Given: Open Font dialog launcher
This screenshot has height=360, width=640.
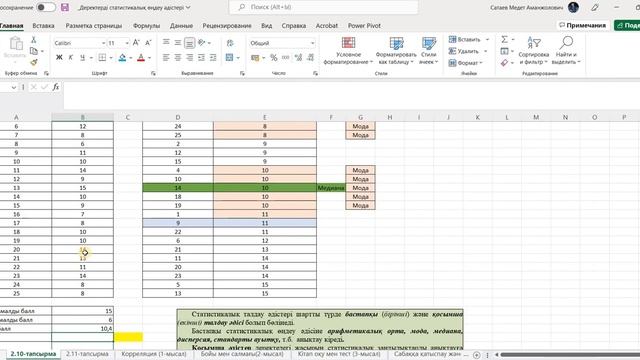Looking at the screenshot, I should (153, 73).
